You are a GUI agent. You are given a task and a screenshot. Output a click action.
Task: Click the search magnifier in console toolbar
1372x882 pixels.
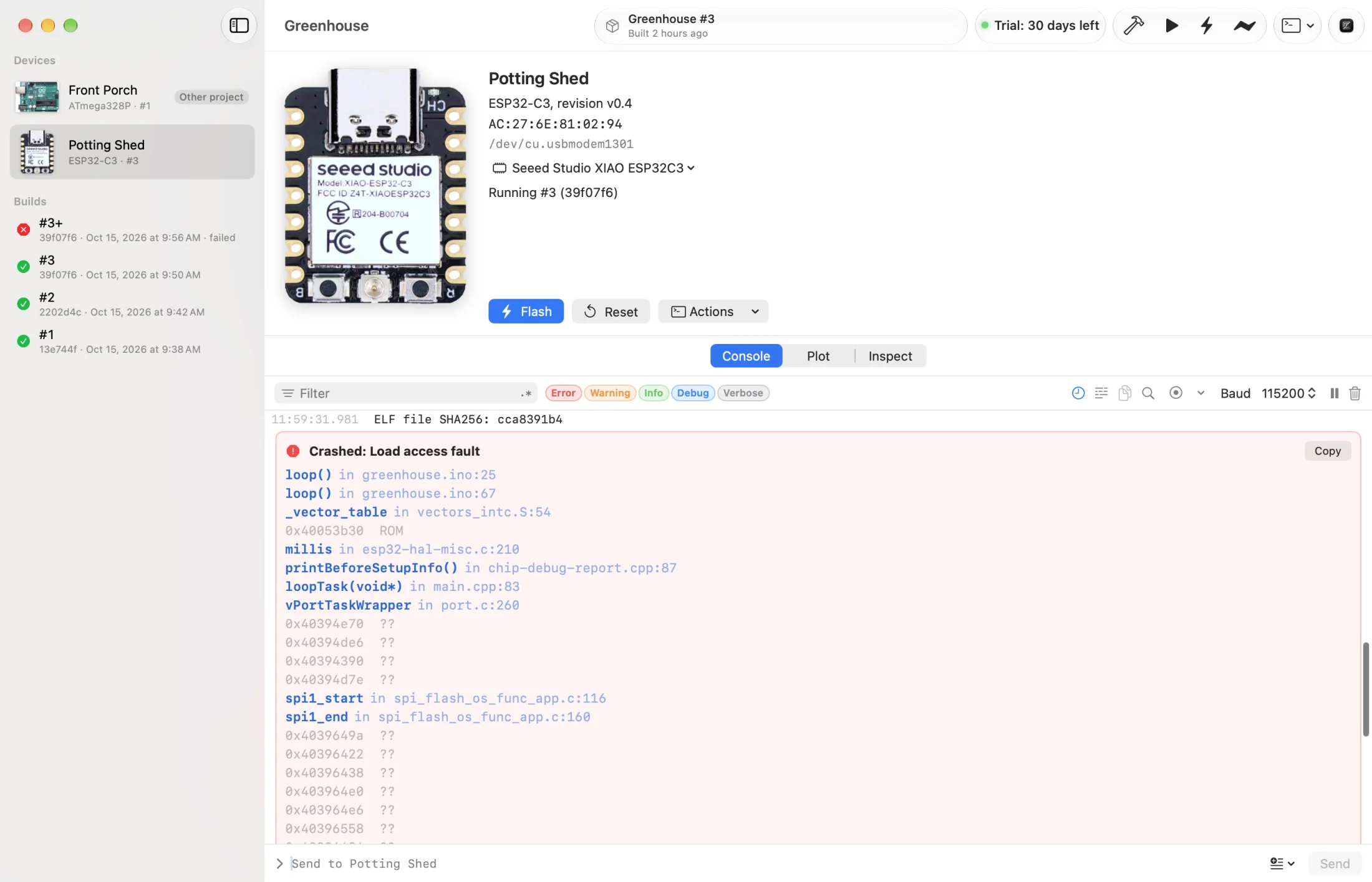(1148, 393)
